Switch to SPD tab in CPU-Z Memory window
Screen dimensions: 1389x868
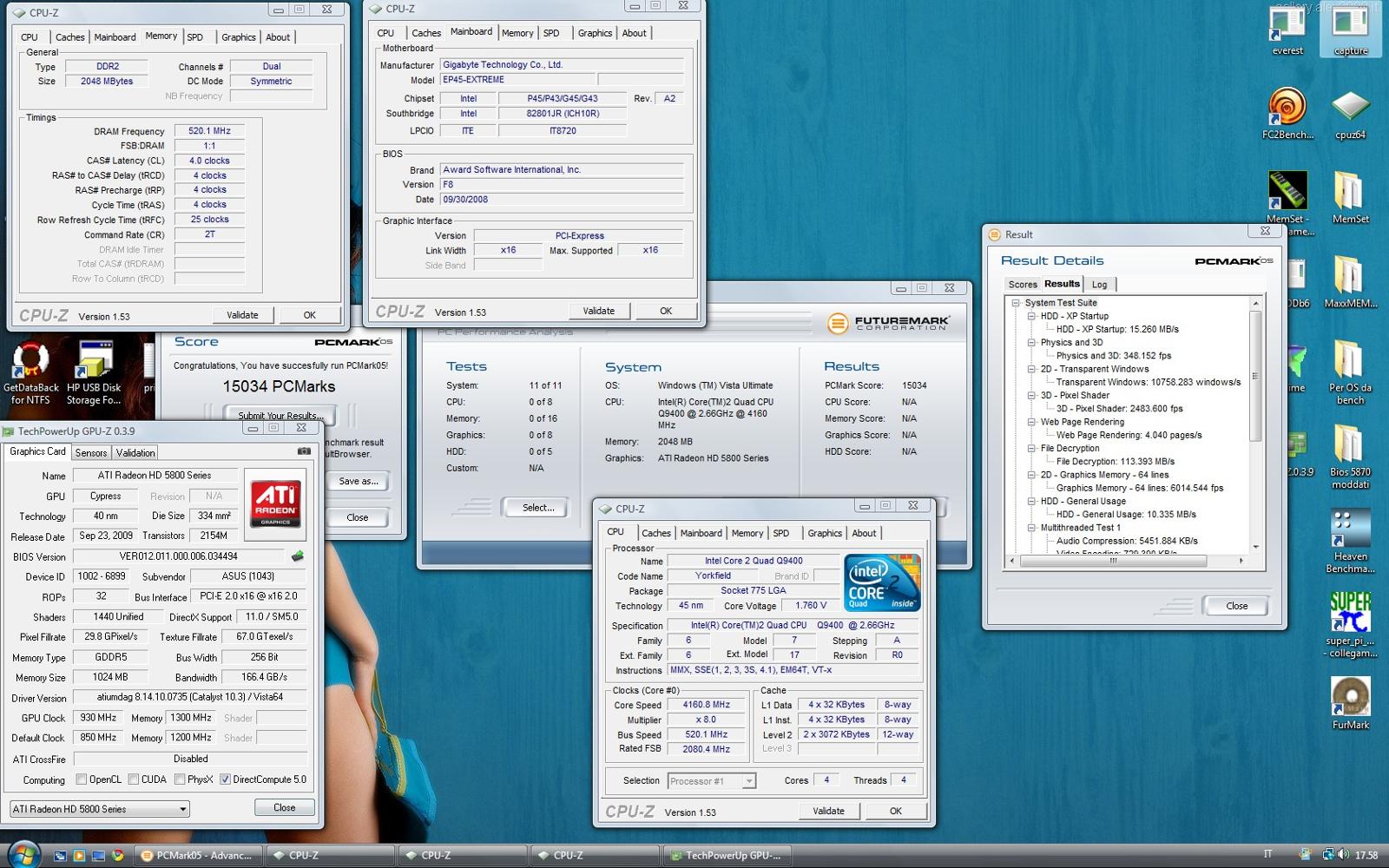point(195,37)
